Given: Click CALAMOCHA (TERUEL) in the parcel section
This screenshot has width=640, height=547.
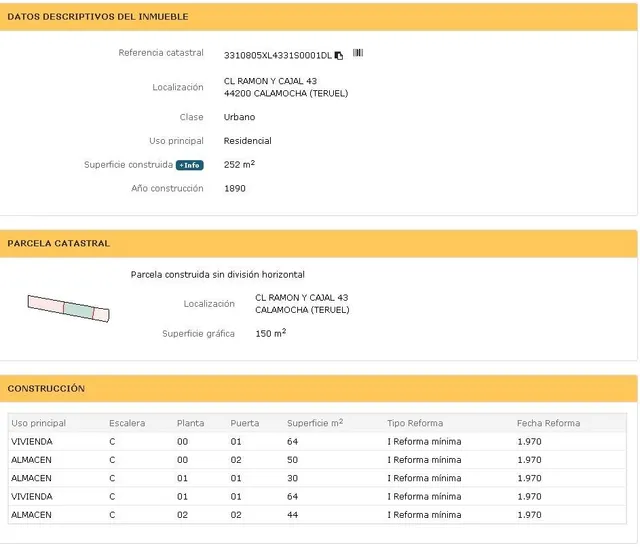Looking at the screenshot, I should tap(302, 310).
